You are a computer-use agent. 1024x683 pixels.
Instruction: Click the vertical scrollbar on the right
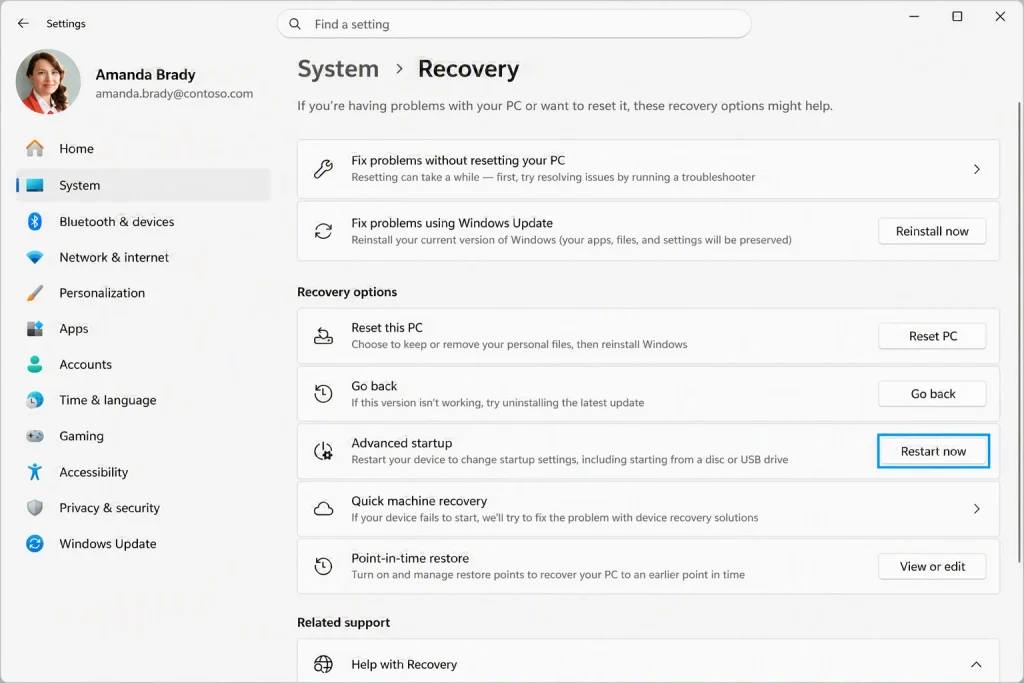[x=1019, y=332]
